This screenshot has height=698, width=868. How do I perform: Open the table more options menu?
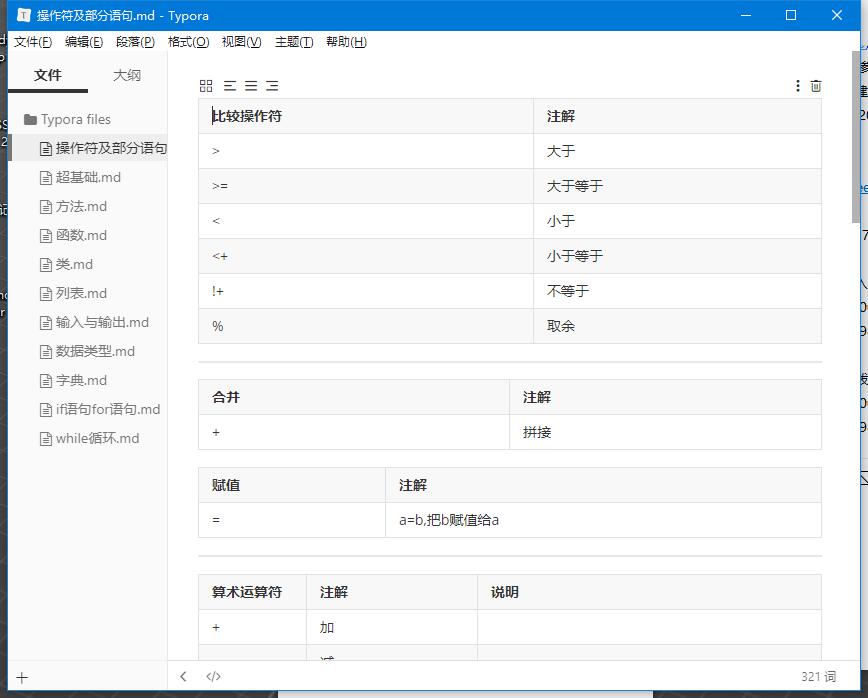(797, 86)
